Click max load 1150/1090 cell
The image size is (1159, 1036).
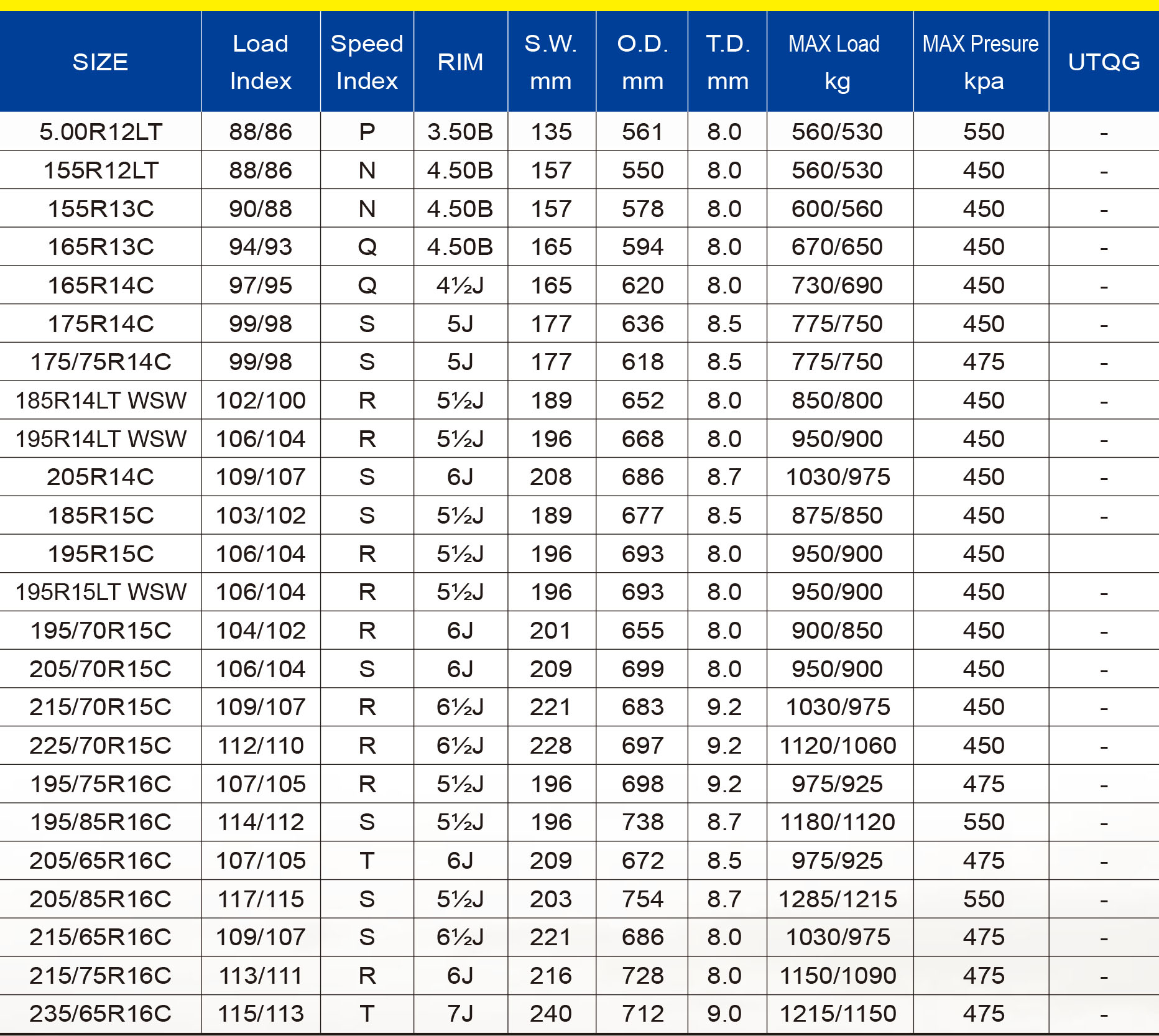840,976
